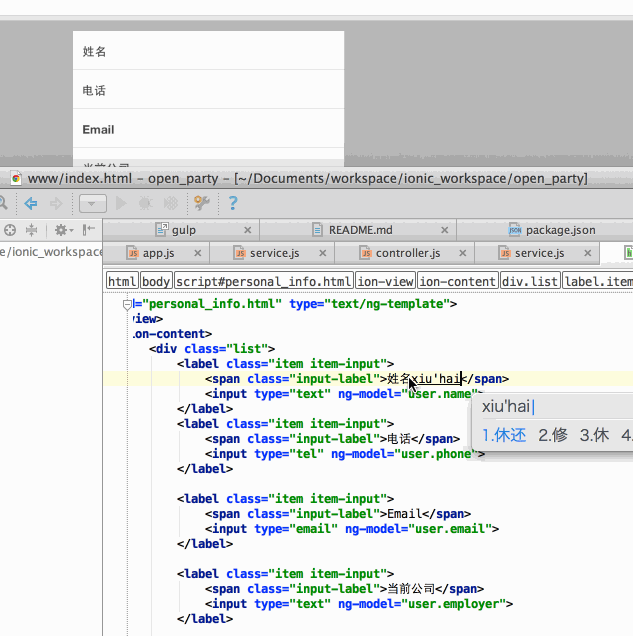Close the app.js tab

(x=198, y=254)
